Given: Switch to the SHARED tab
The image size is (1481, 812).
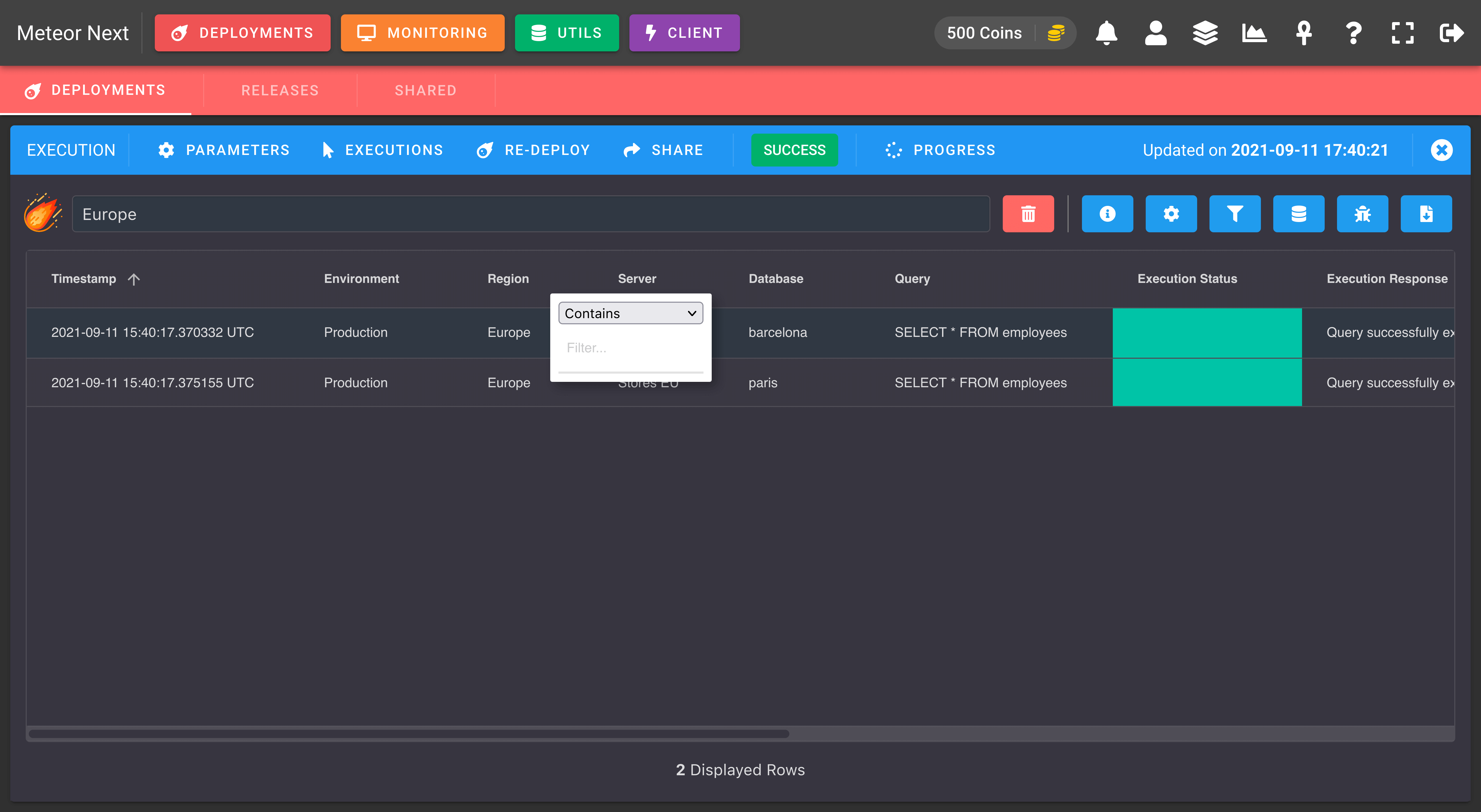Looking at the screenshot, I should pyautogui.click(x=426, y=90).
